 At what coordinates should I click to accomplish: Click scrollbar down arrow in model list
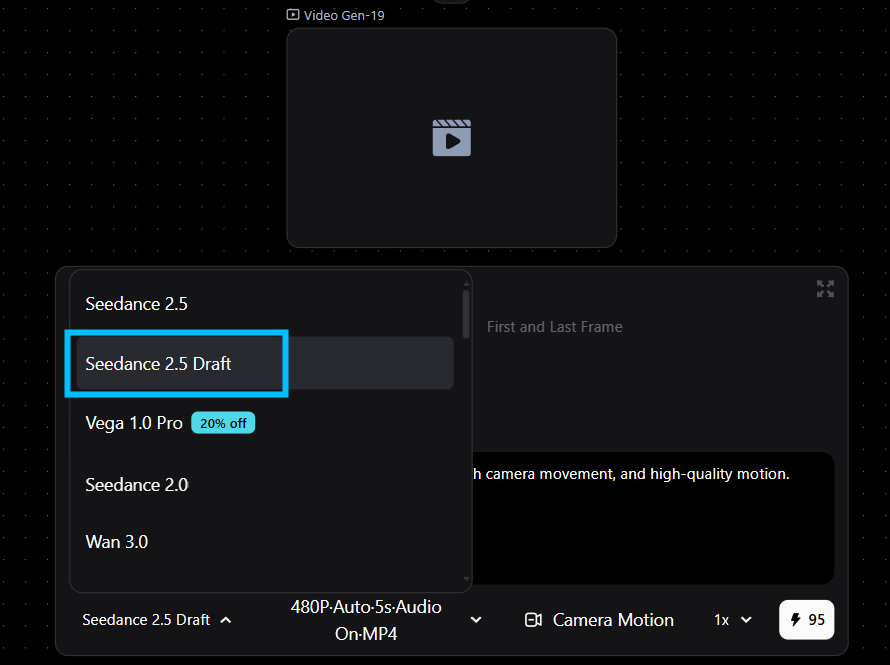coord(467,579)
